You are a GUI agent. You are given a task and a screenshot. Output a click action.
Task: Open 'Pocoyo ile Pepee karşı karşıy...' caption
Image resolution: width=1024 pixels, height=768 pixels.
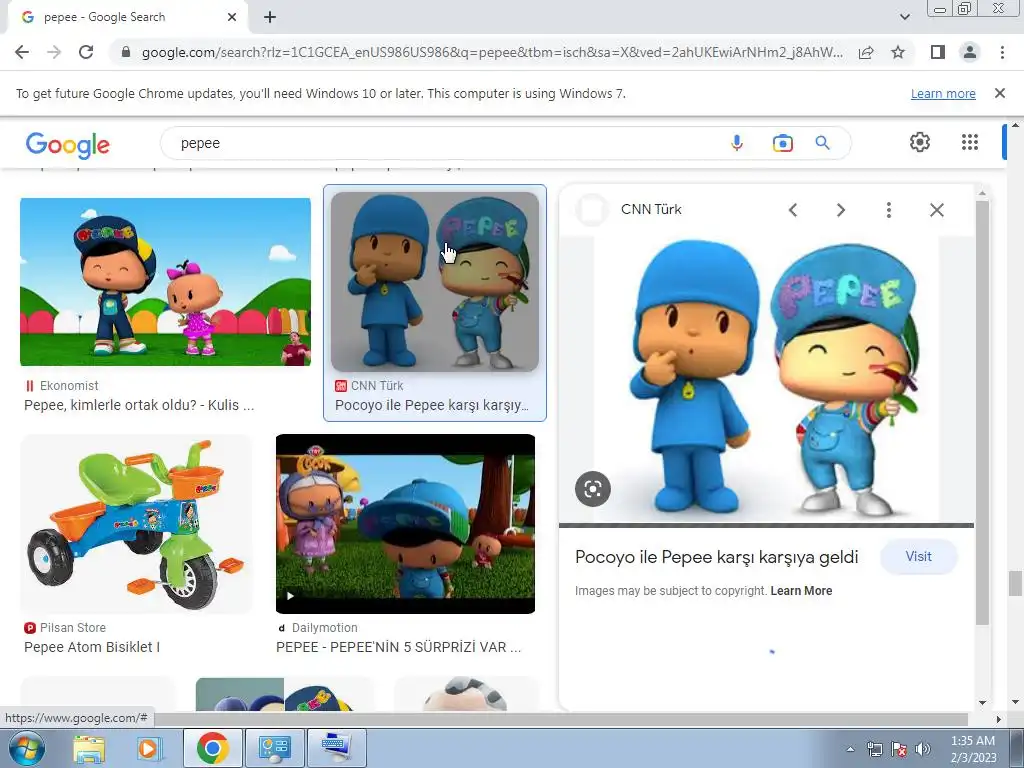click(x=432, y=405)
